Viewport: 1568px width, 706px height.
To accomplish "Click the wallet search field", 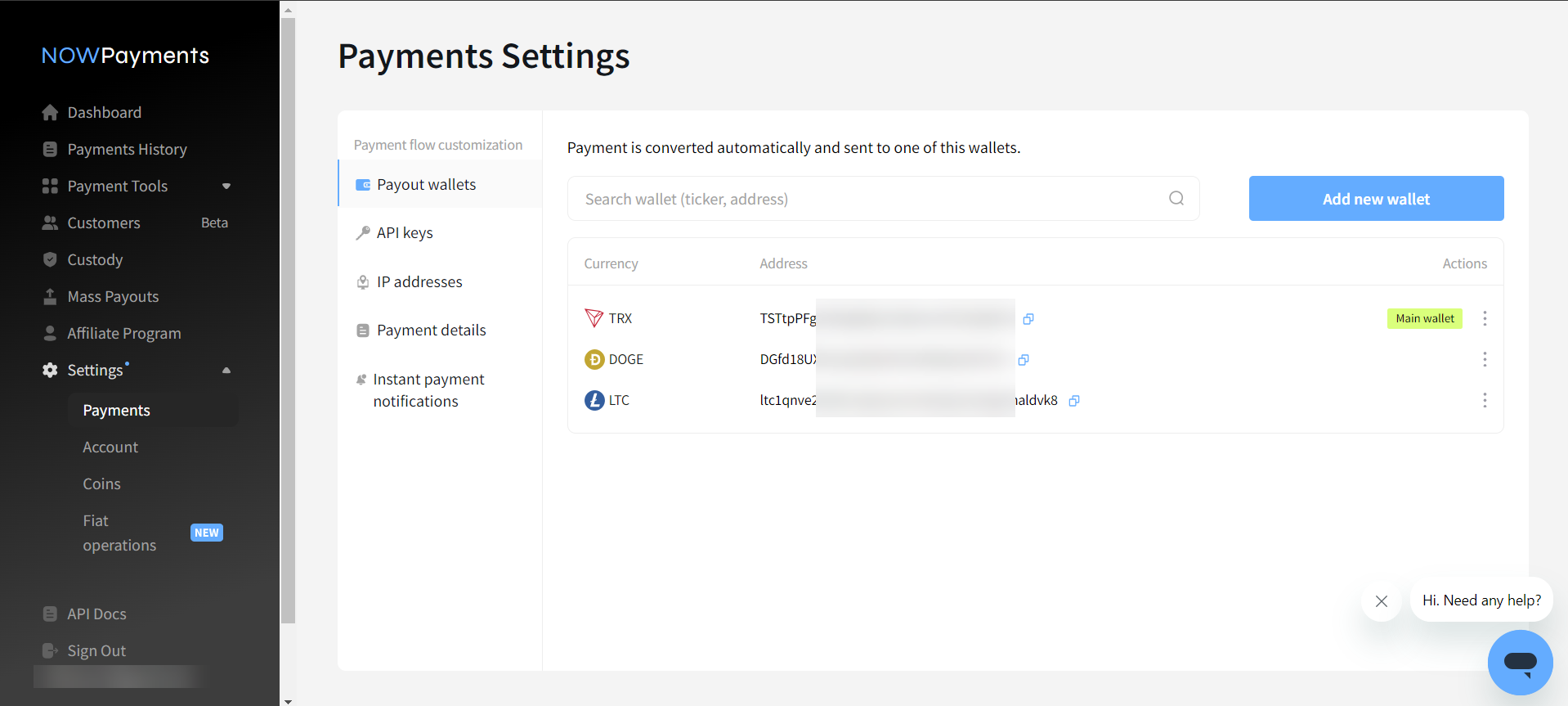I will pyautogui.click(x=867, y=199).
